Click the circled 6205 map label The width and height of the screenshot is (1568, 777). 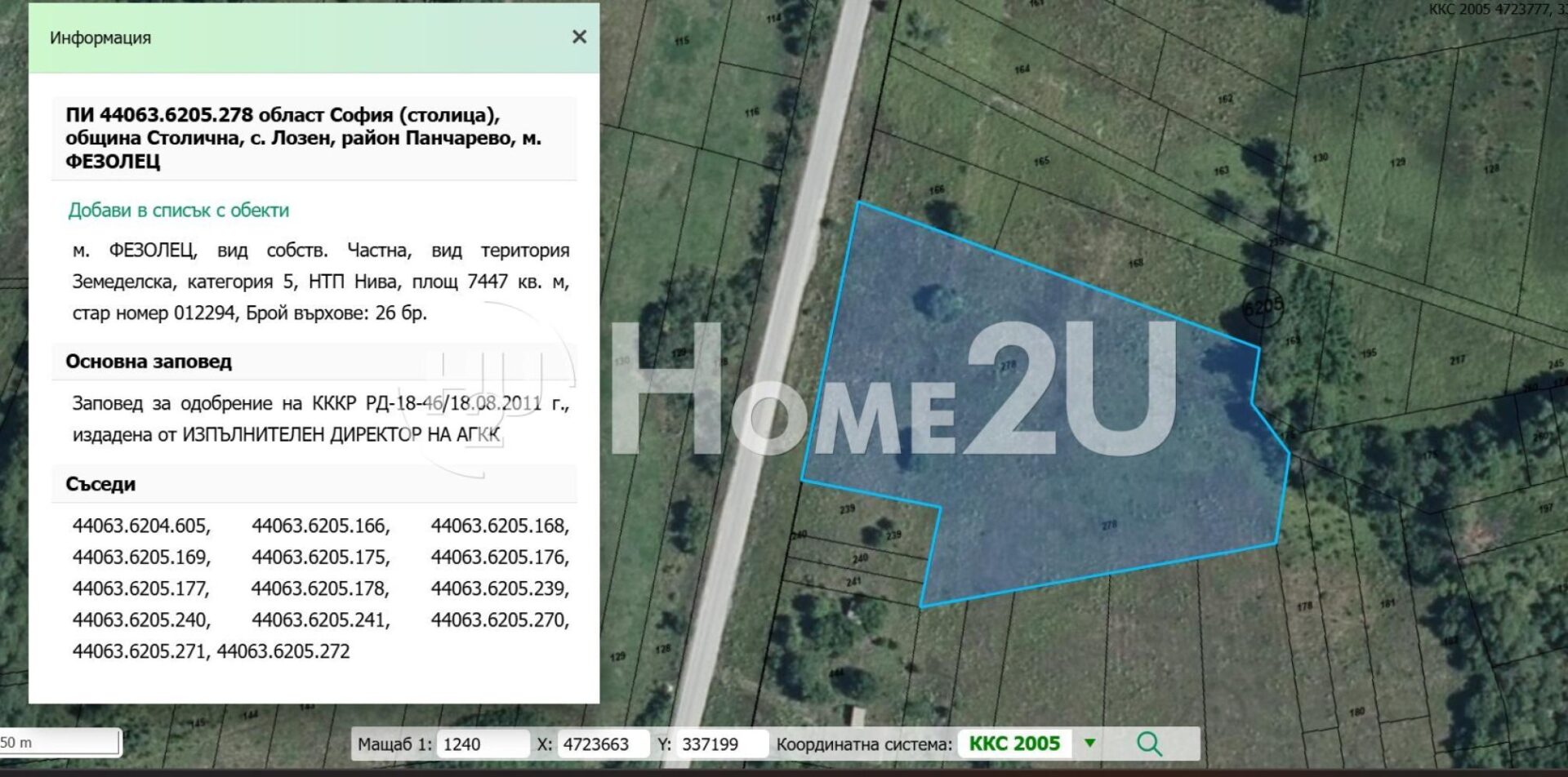point(1263,308)
